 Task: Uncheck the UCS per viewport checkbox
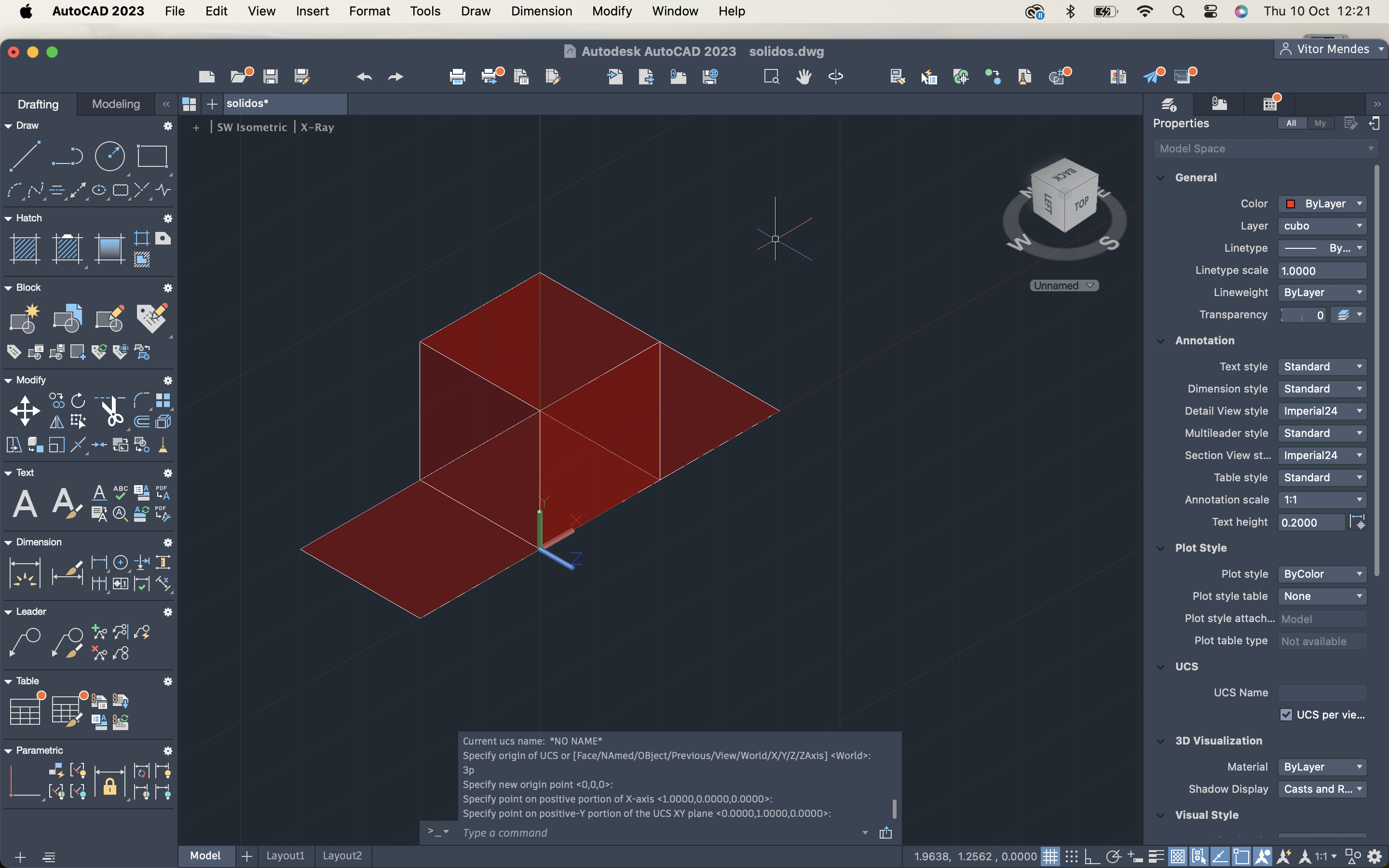(1286, 715)
